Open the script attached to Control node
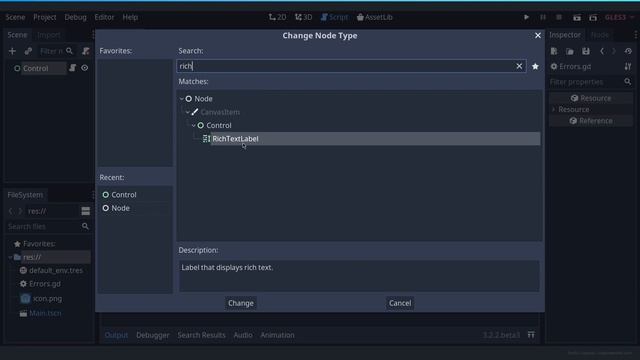The width and height of the screenshot is (640, 360). 72,68
